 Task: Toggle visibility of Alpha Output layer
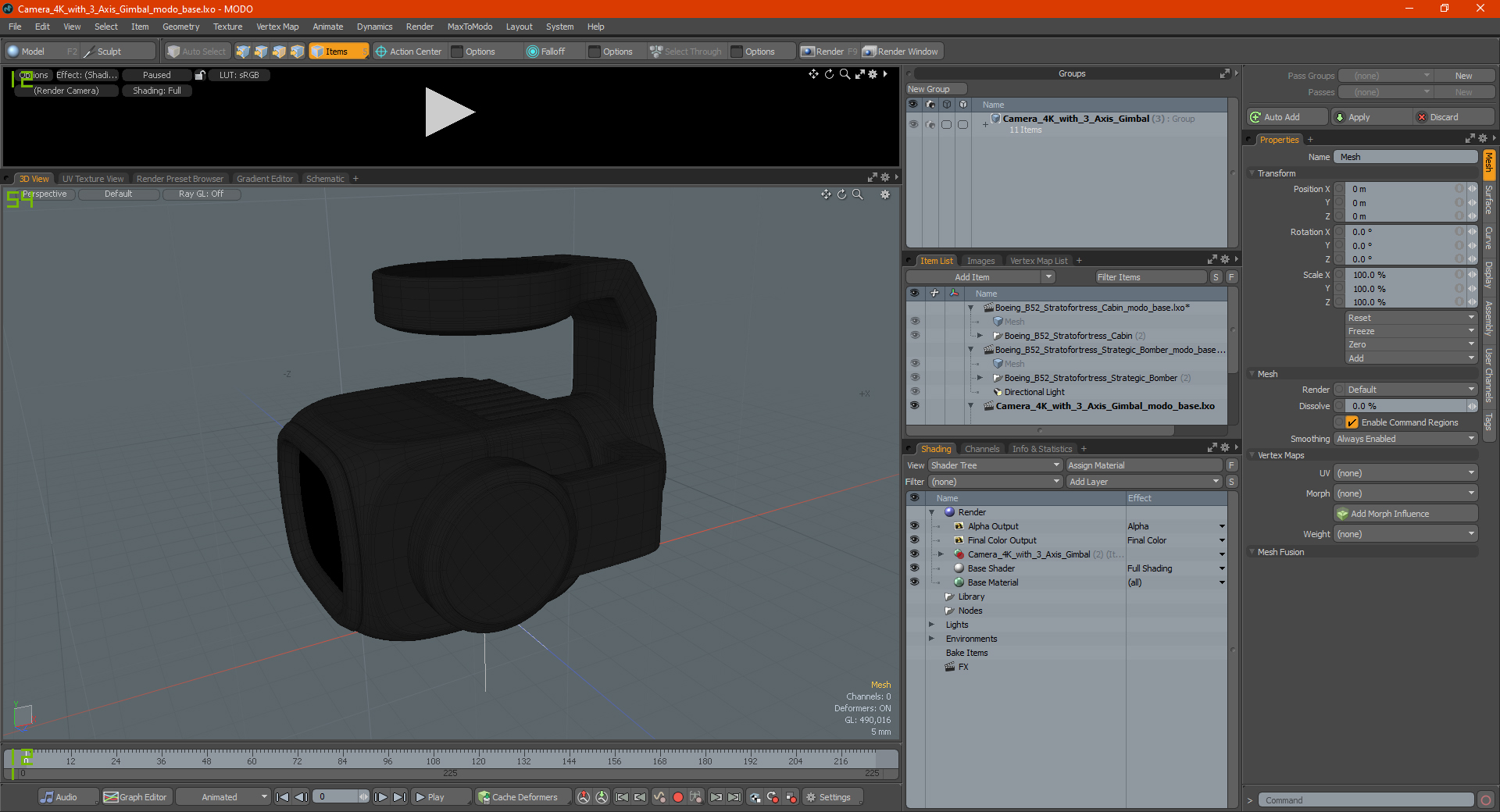click(x=914, y=525)
